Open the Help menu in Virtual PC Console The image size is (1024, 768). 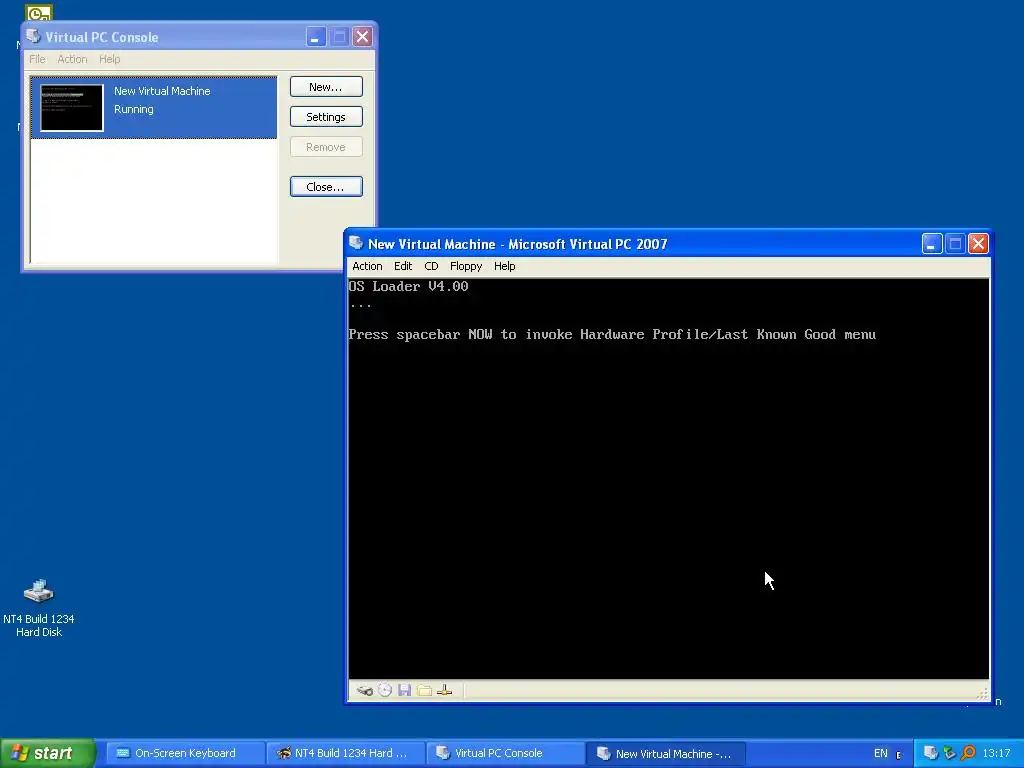[110, 59]
